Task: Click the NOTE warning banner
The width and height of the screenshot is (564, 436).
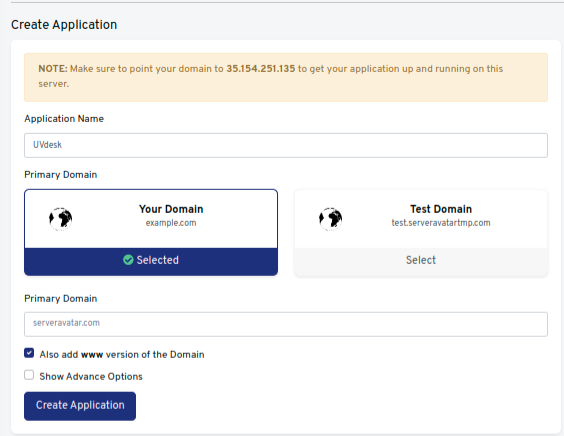Action: coord(286,77)
